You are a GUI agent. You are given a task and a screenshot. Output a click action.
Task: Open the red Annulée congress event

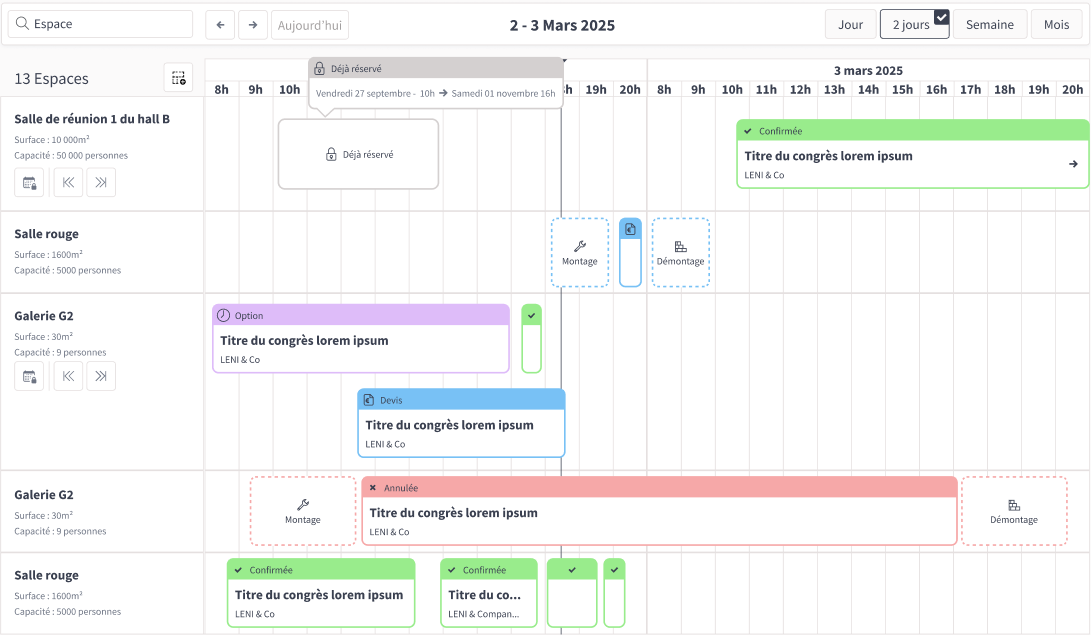click(x=659, y=512)
